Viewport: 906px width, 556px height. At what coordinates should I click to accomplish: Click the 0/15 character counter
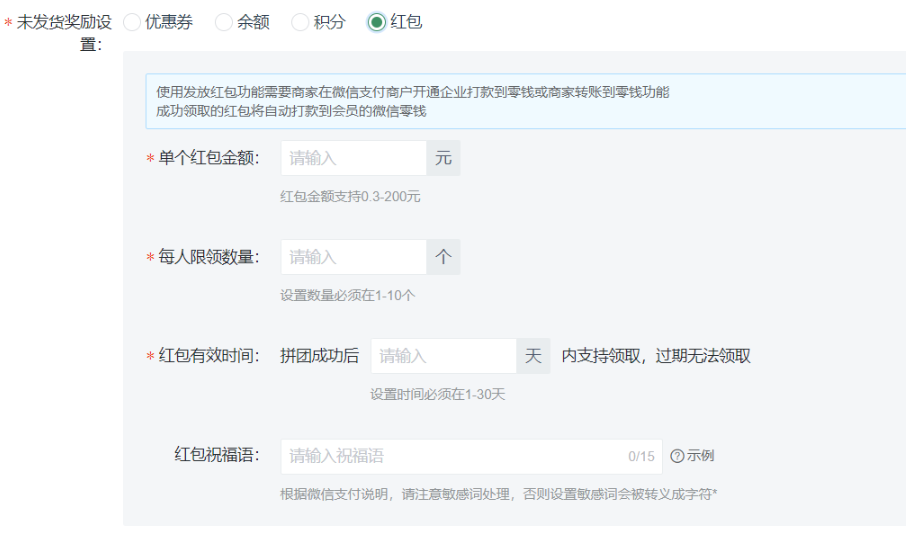(x=641, y=457)
